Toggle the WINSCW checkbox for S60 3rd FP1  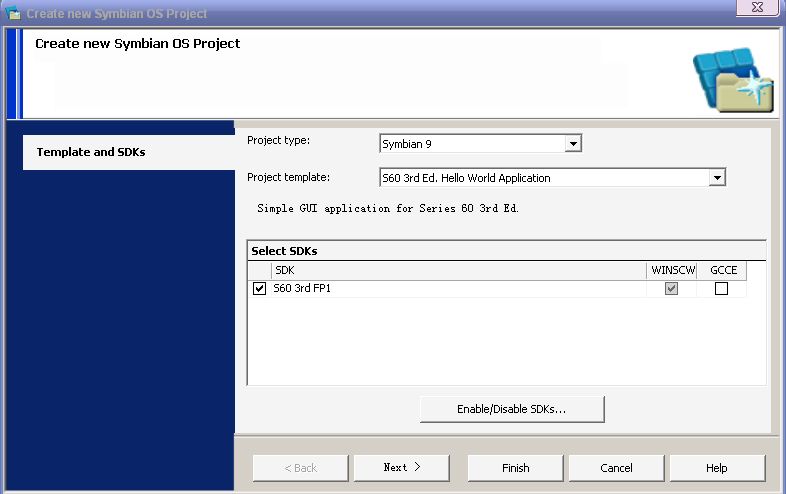pos(671,288)
